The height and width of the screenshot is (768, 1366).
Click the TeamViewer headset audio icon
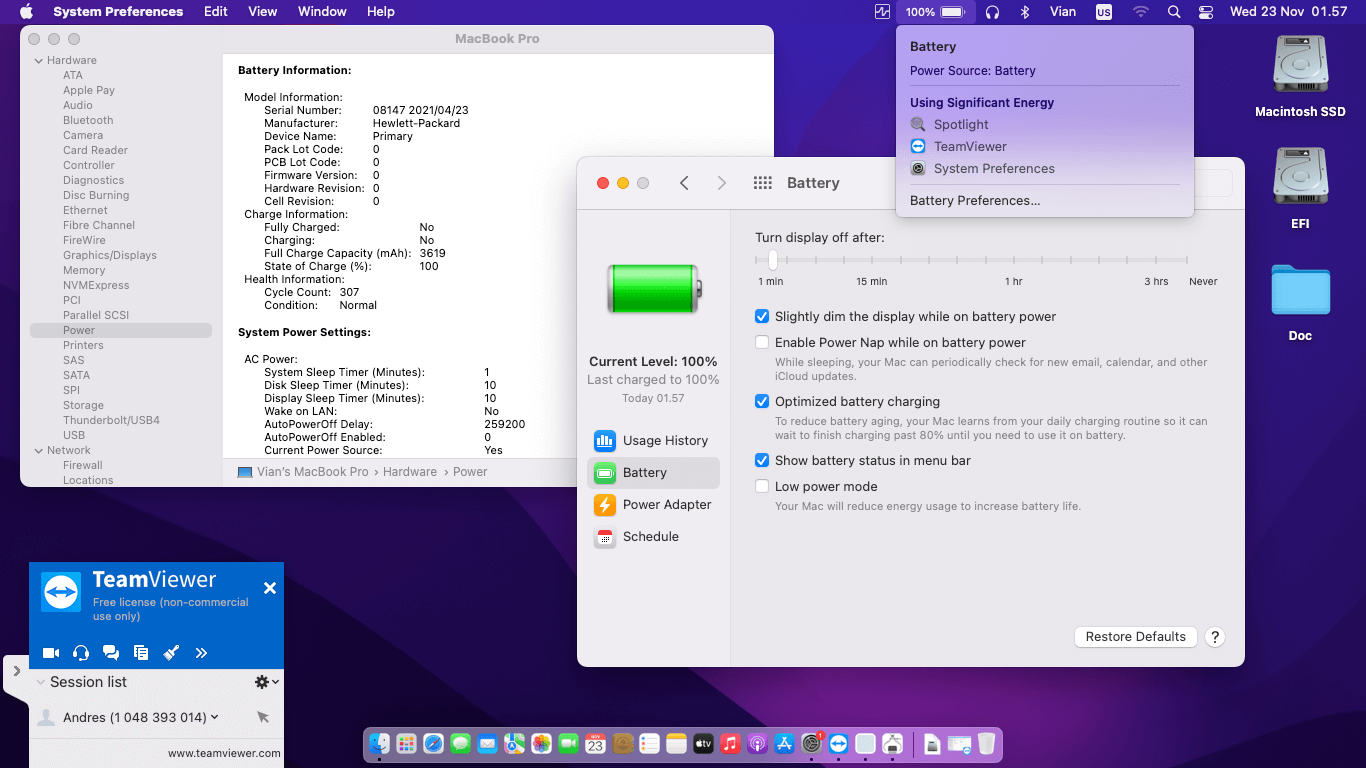click(81, 653)
